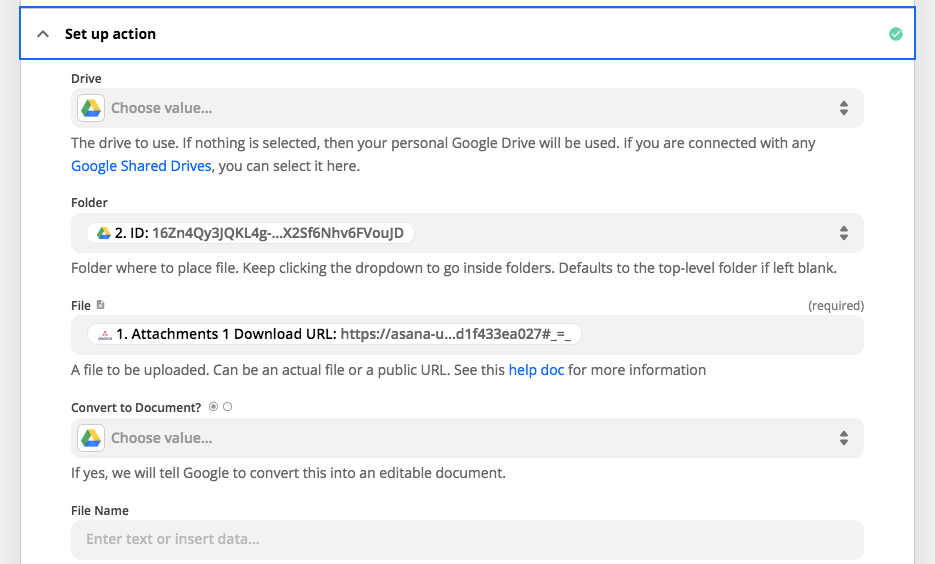Click the Set up action header title
This screenshot has height=564, width=935.
tap(110, 34)
